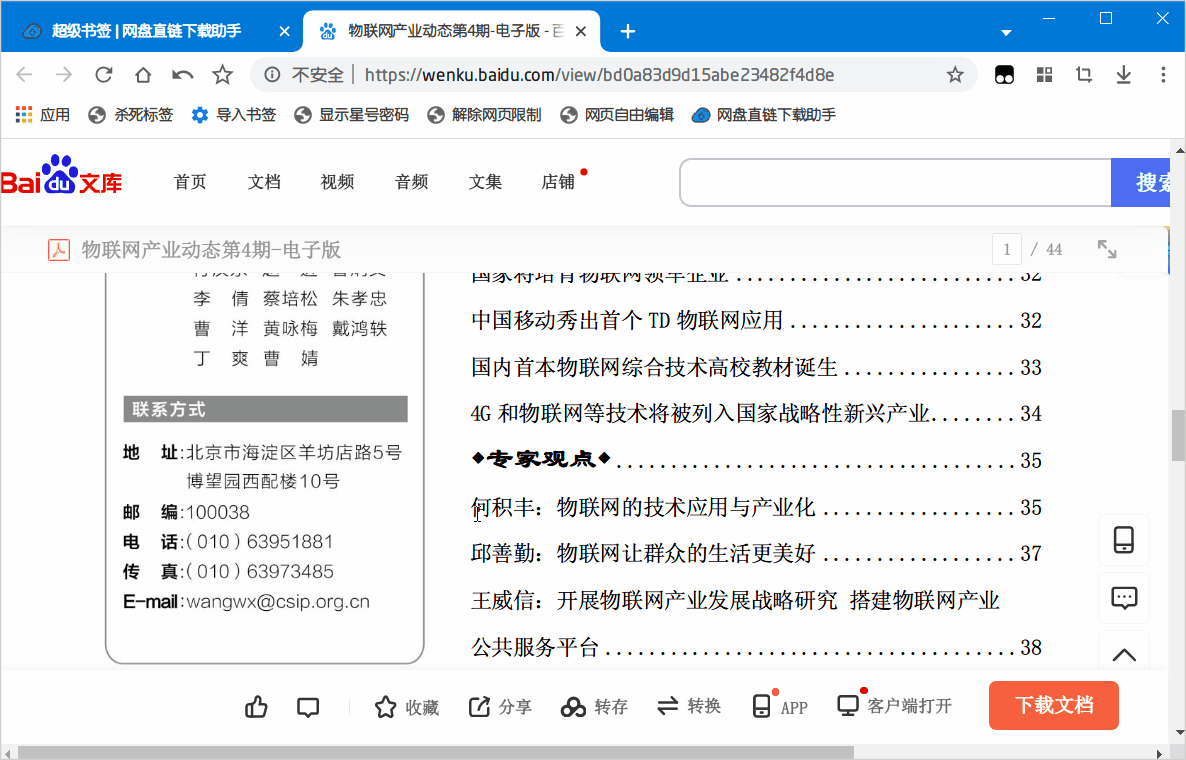The width and height of the screenshot is (1186, 760).
Task: Click the 收藏 favorite button
Action: click(x=407, y=706)
